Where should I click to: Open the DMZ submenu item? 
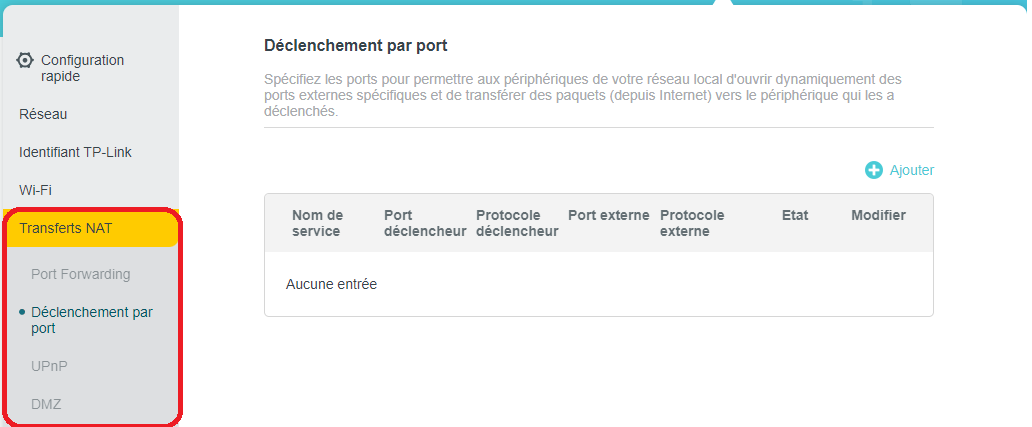click(46, 404)
